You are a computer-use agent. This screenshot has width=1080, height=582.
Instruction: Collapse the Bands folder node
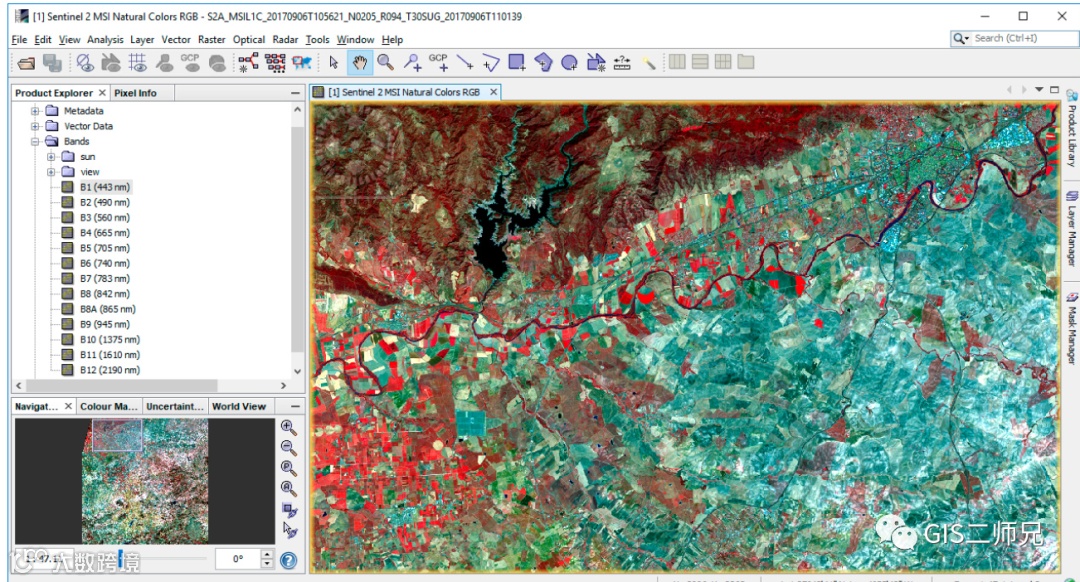[x=34, y=141]
